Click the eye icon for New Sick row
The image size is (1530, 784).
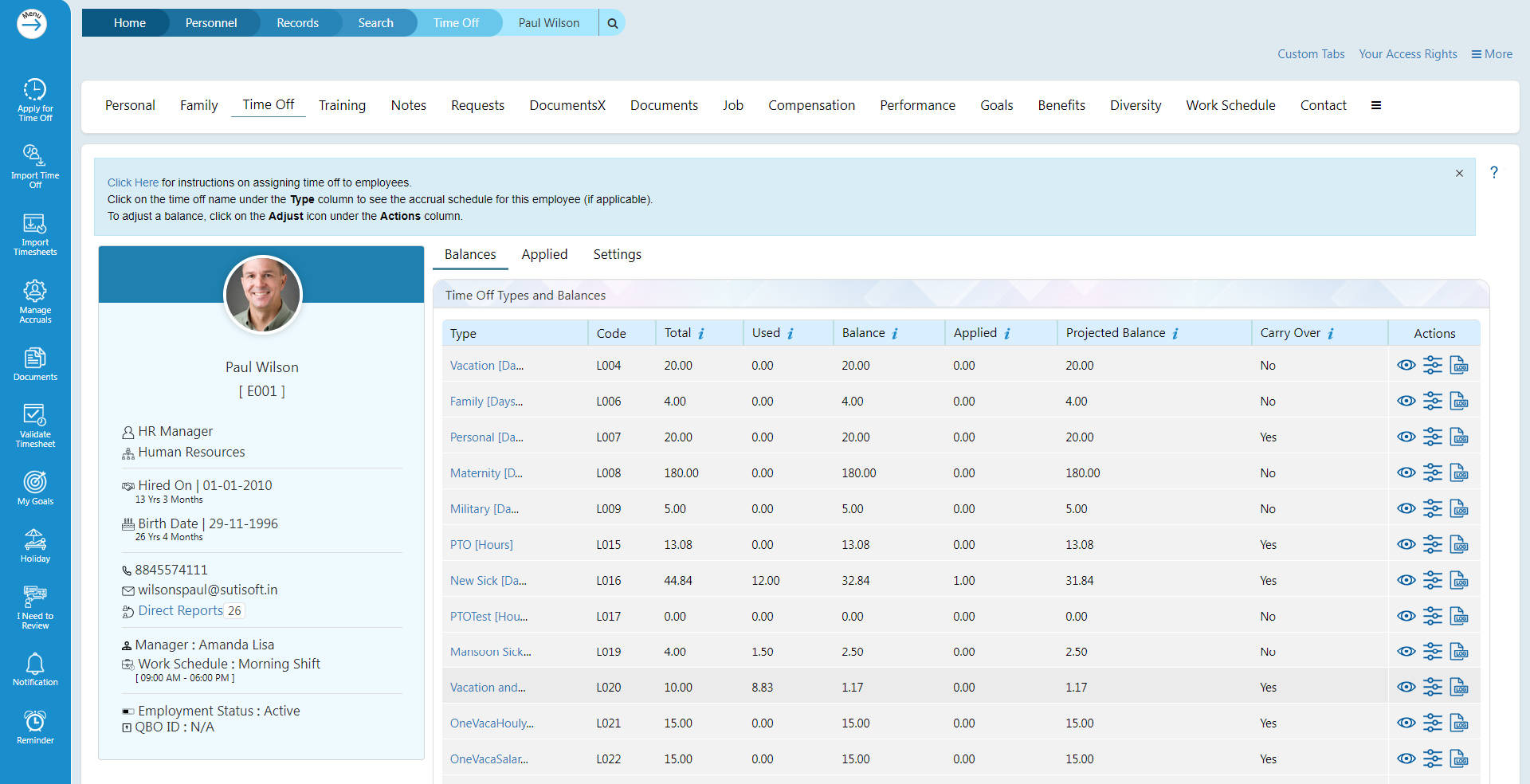tap(1406, 581)
